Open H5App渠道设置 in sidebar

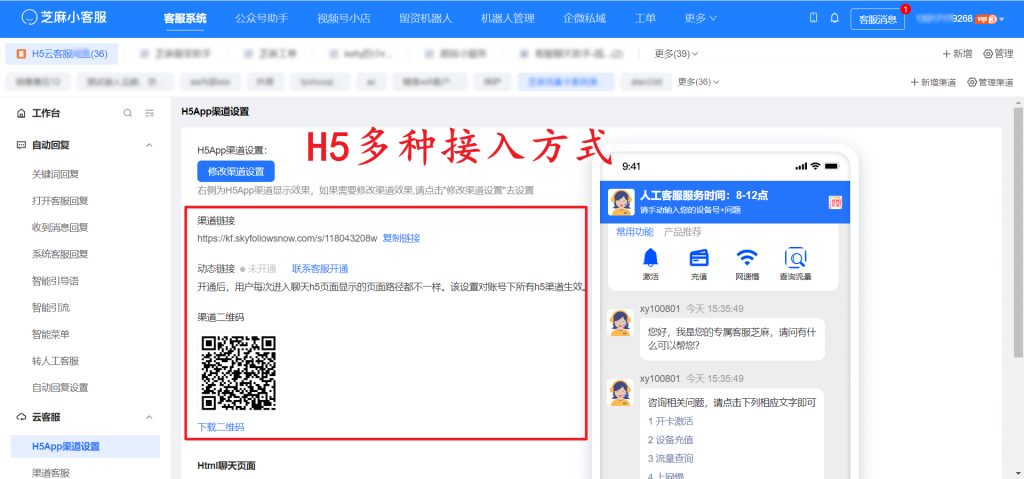tap(85, 447)
